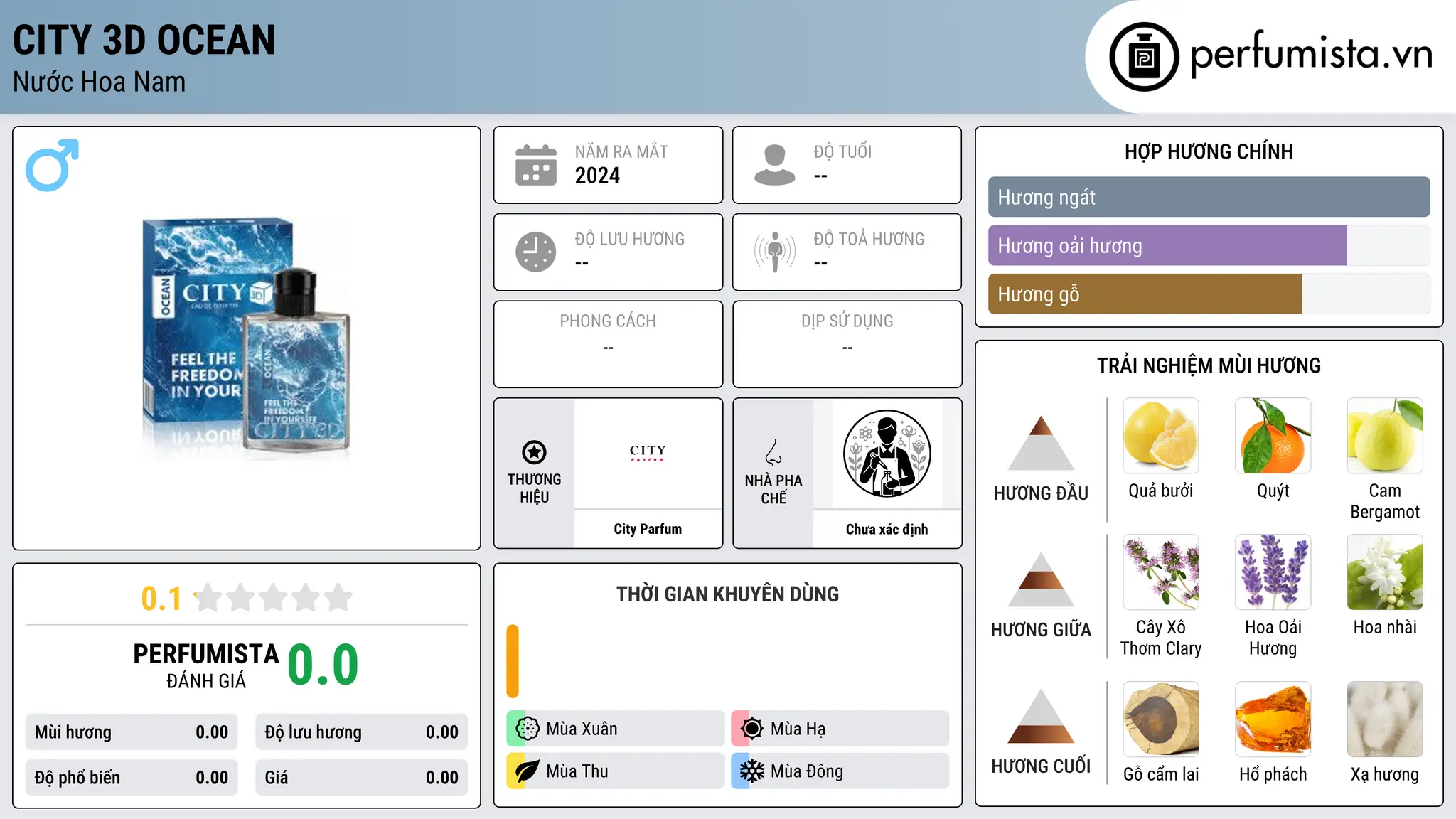Click the person icon beside Độ tuổi
This screenshot has width=1456, height=819.
(x=775, y=165)
